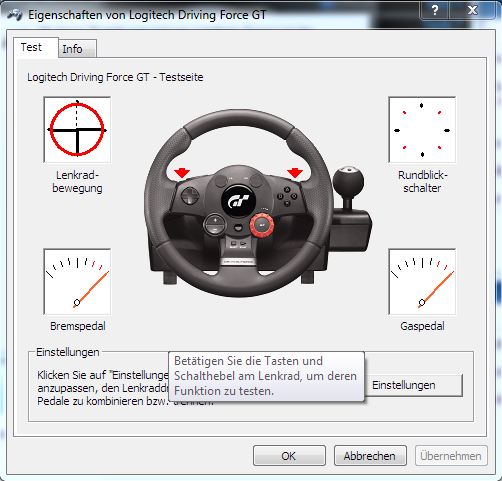
Task: Click the 'Gaspedal' label text
Action: tap(422, 326)
